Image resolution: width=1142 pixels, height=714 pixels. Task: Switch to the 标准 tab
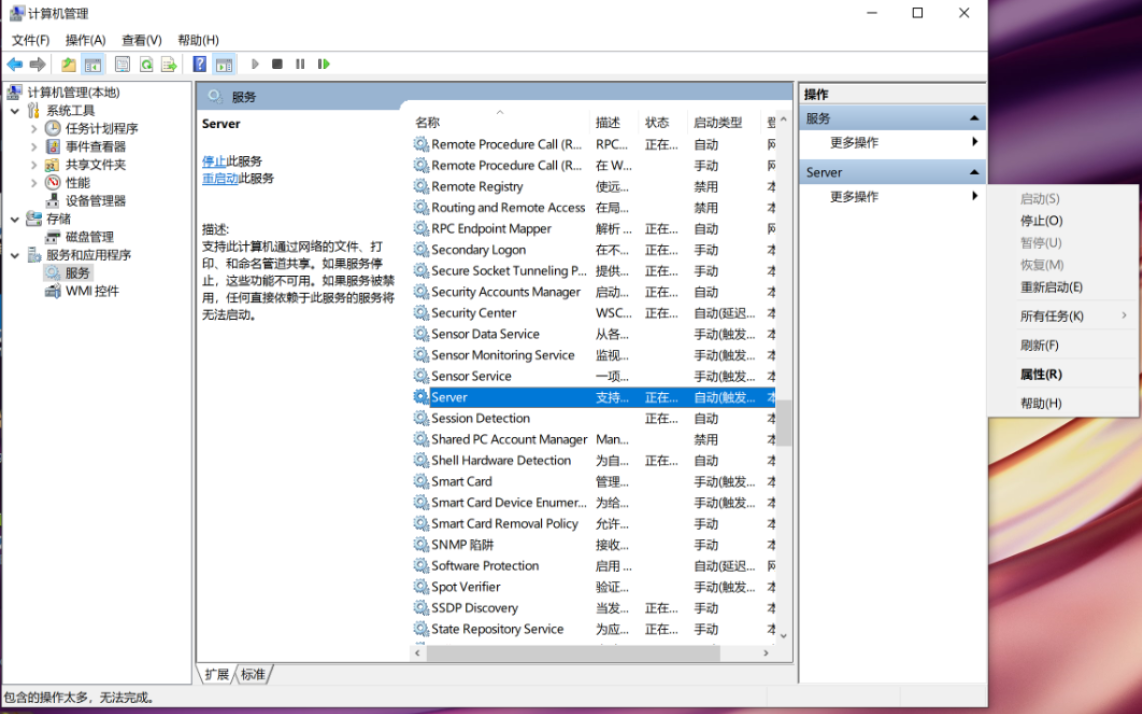254,675
